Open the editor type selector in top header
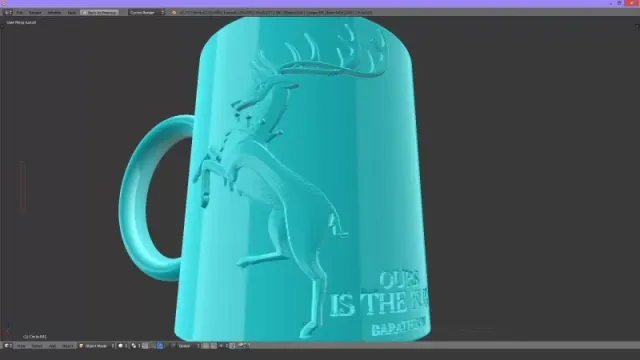This screenshot has height=360, width=640. click(8, 13)
